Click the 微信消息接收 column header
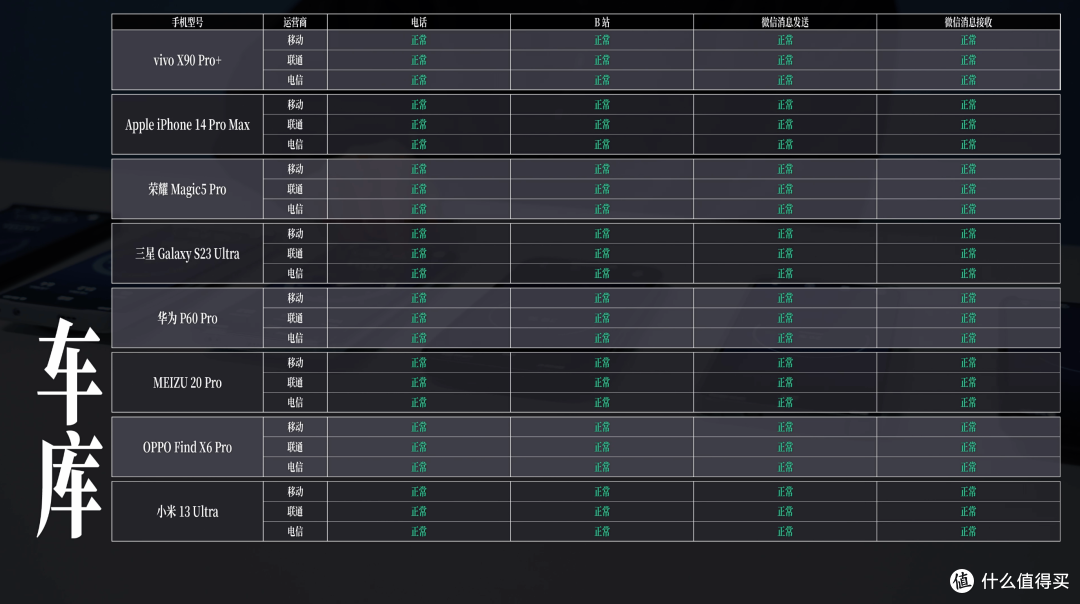This screenshot has height=604, width=1080. [968, 22]
